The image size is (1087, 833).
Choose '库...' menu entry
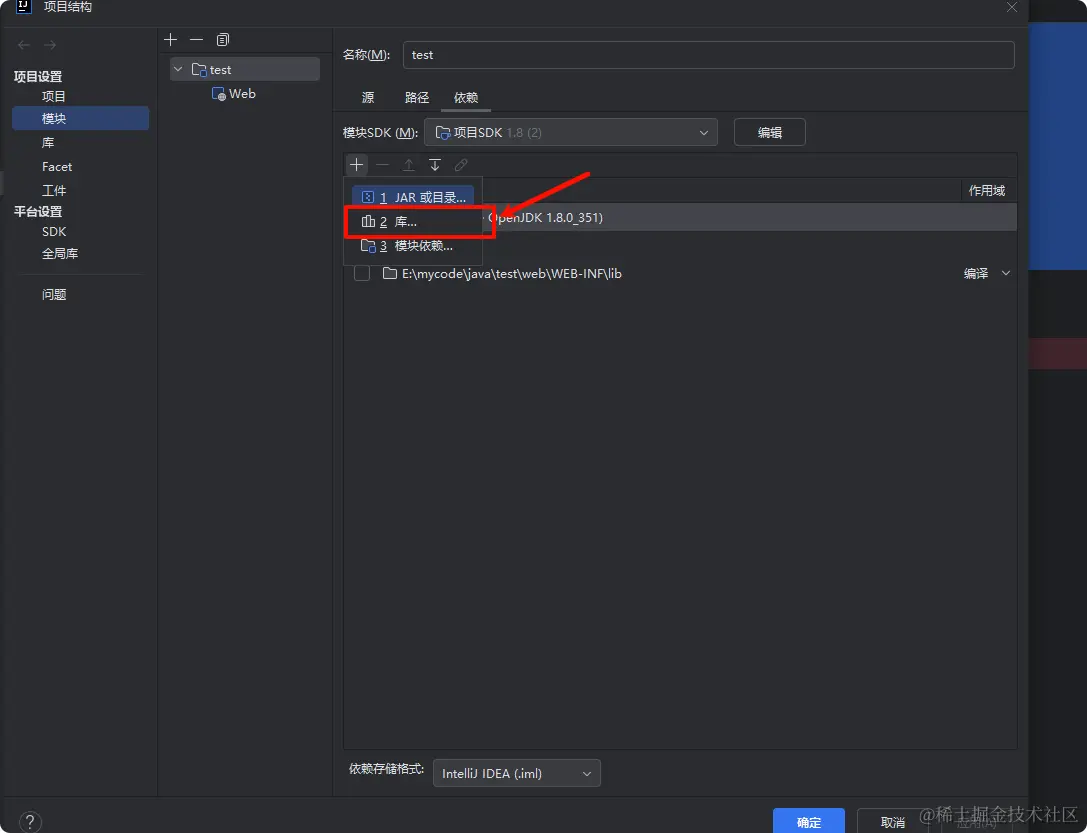click(413, 222)
